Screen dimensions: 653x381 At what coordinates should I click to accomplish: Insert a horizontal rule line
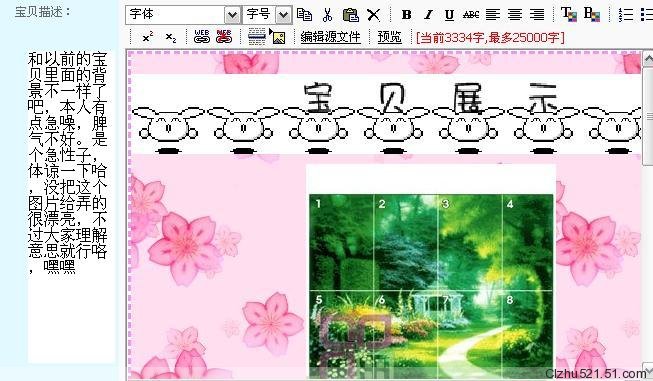[x=257, y=37]
